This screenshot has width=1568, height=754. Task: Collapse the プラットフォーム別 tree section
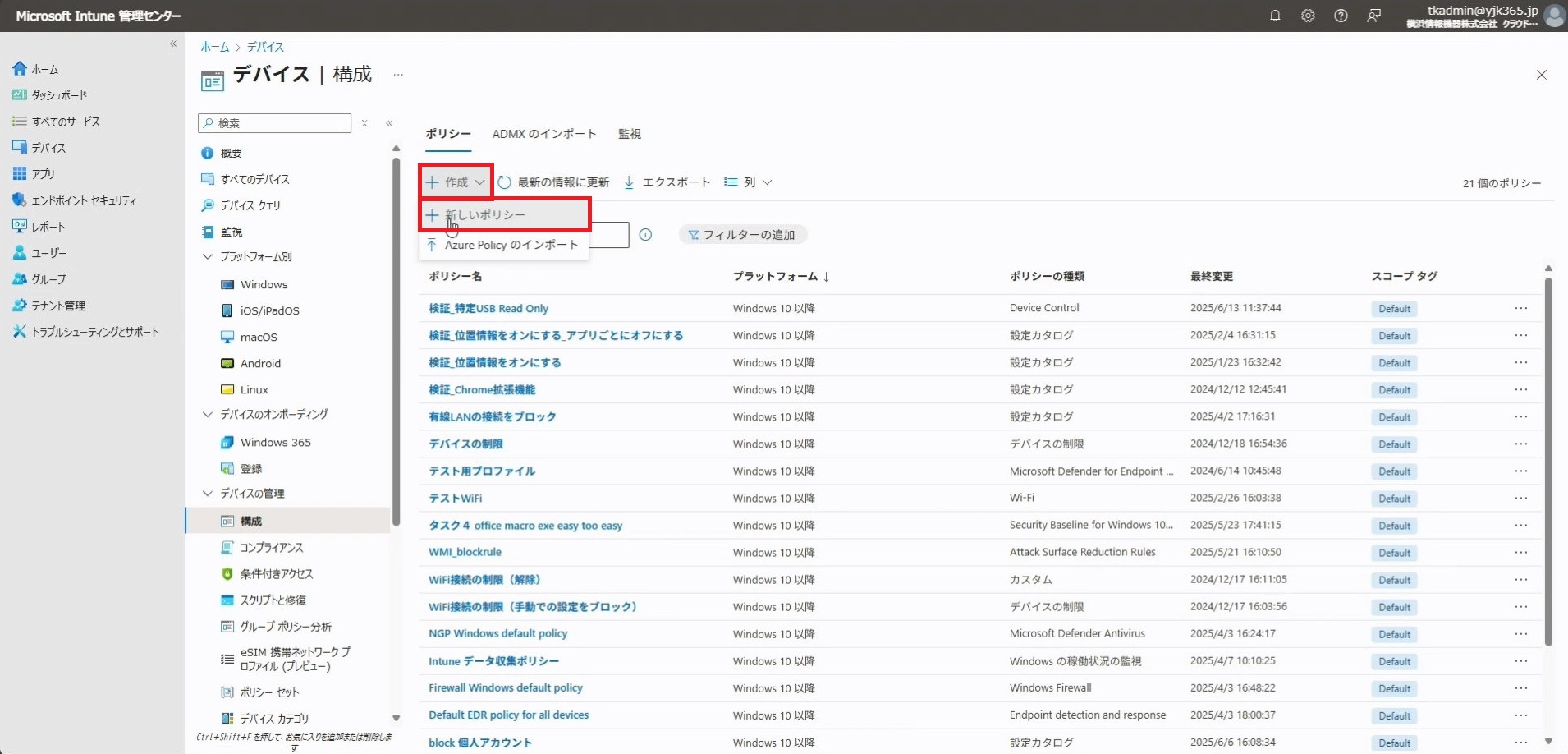[208, 257]
